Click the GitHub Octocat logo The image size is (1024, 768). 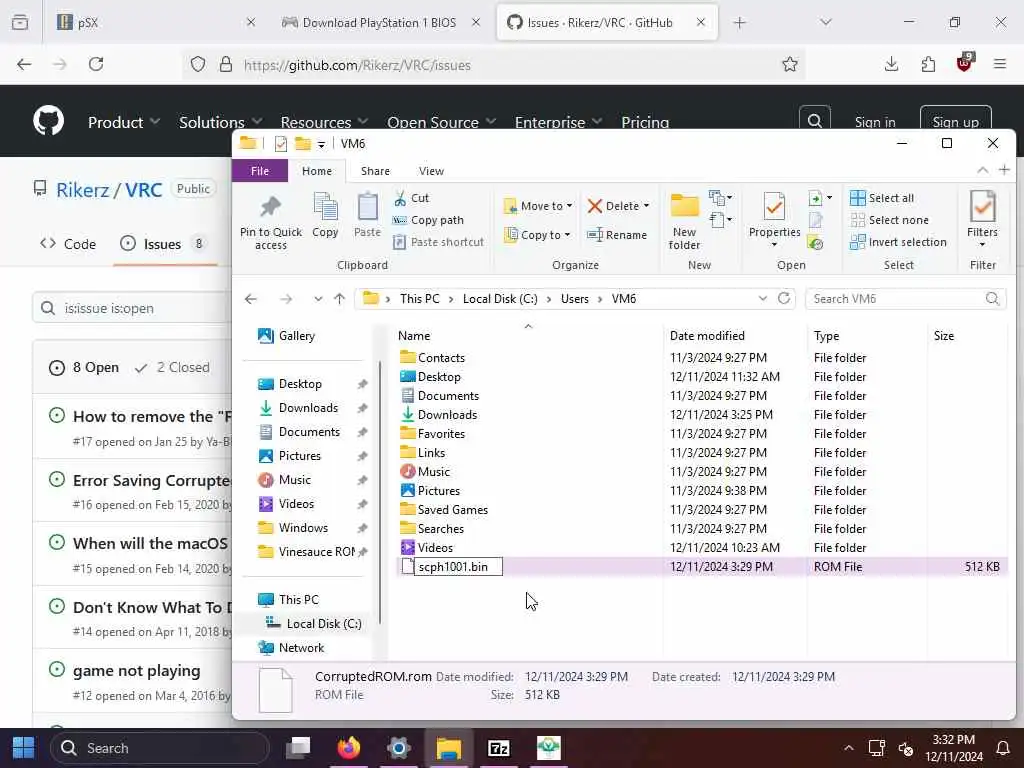(x=48, y=121)
